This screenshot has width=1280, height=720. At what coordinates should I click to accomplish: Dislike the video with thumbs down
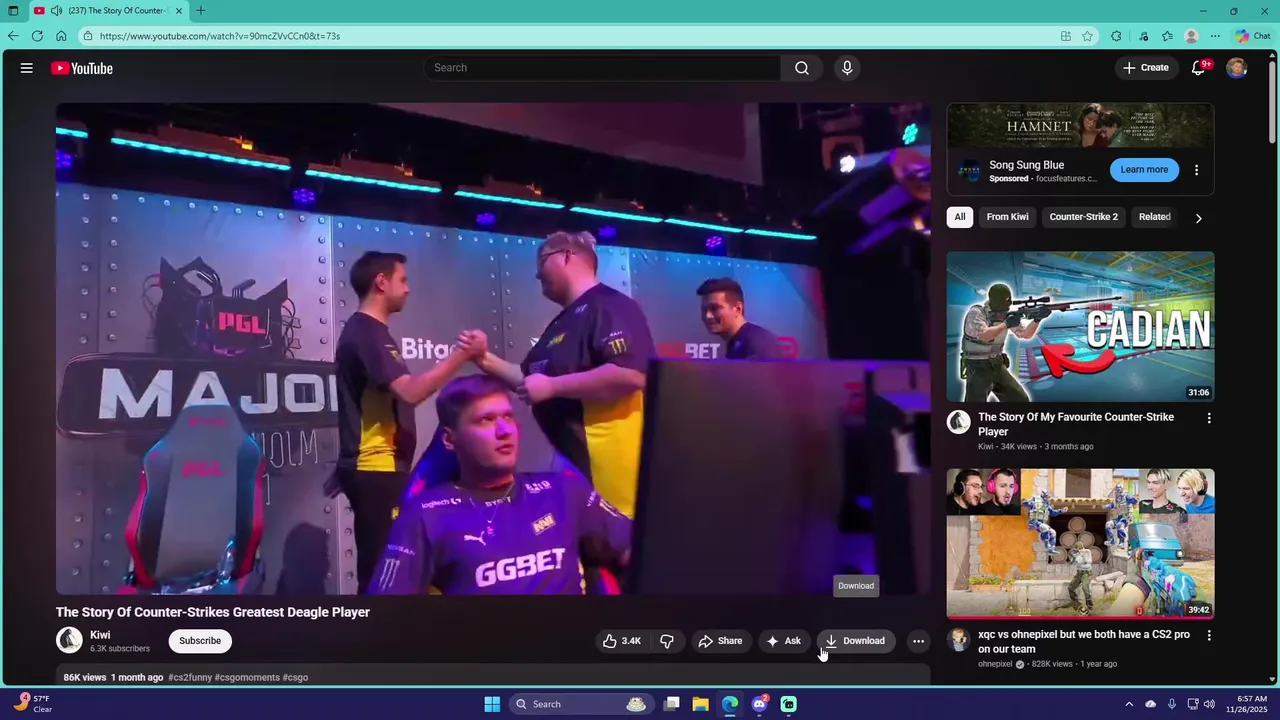667,641
